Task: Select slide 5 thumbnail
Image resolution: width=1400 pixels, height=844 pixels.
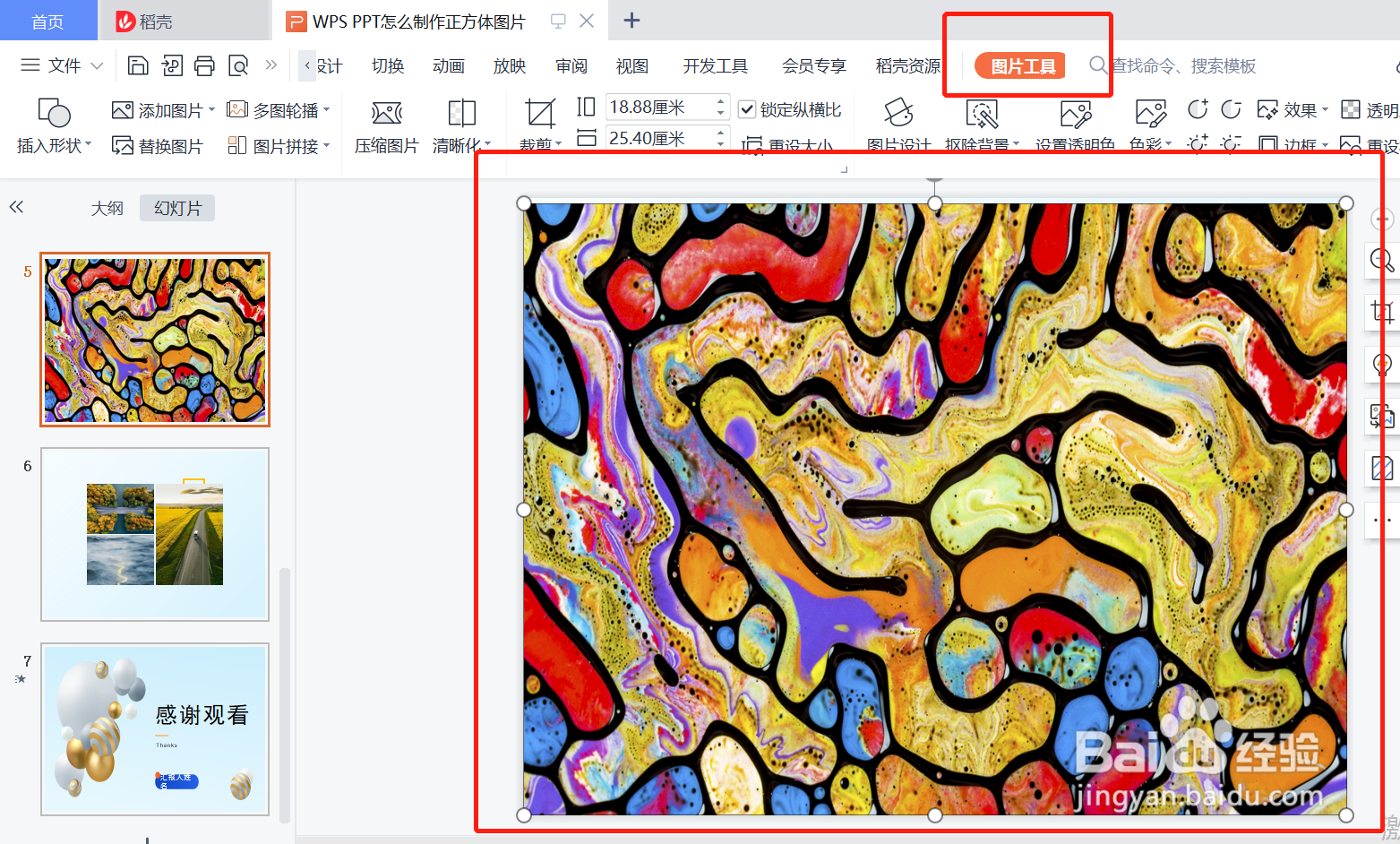Action: coord(155,340)
